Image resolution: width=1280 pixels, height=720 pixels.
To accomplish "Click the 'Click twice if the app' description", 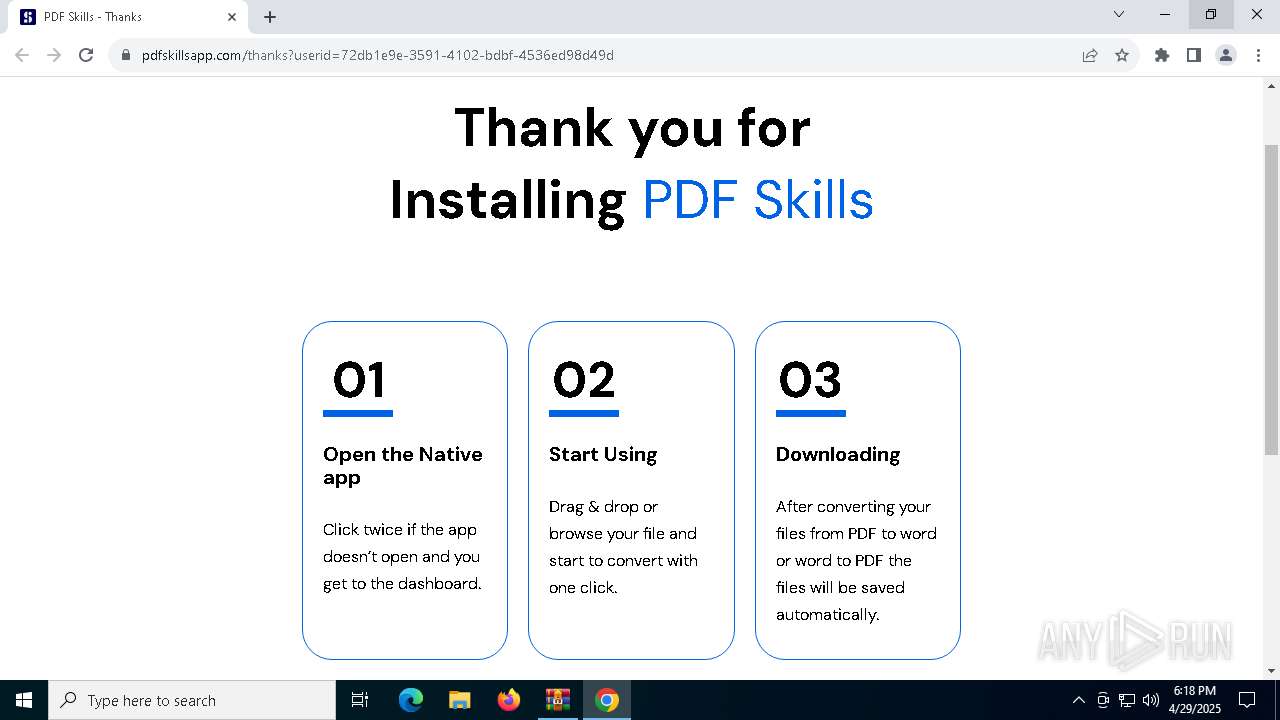I will (x=402, y=556).
